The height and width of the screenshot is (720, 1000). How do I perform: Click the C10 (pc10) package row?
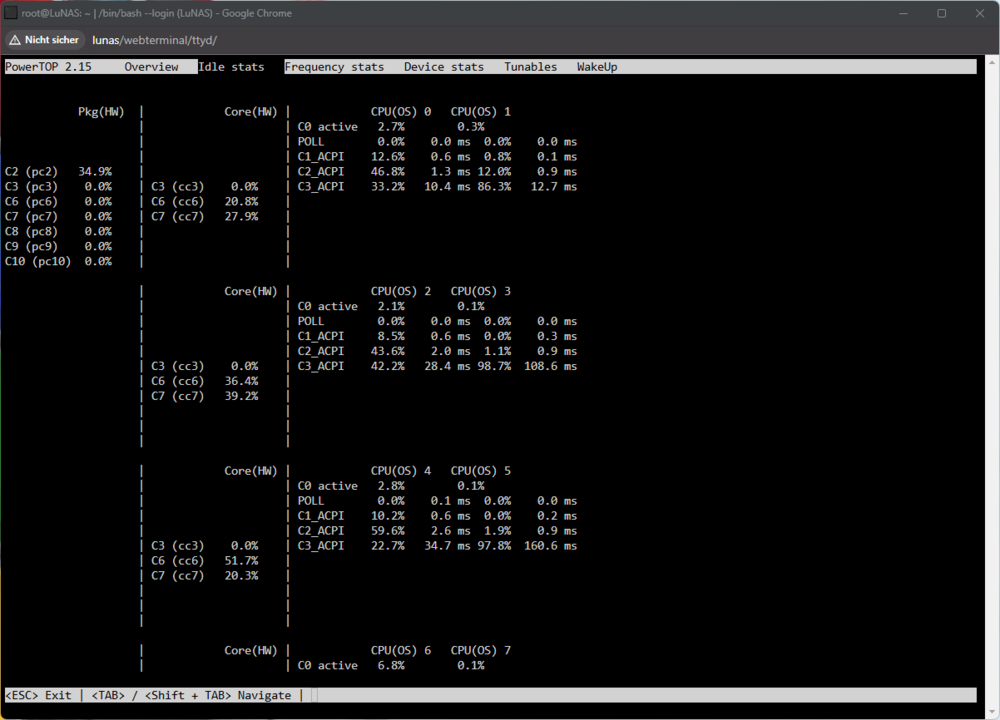click(59, 261)
